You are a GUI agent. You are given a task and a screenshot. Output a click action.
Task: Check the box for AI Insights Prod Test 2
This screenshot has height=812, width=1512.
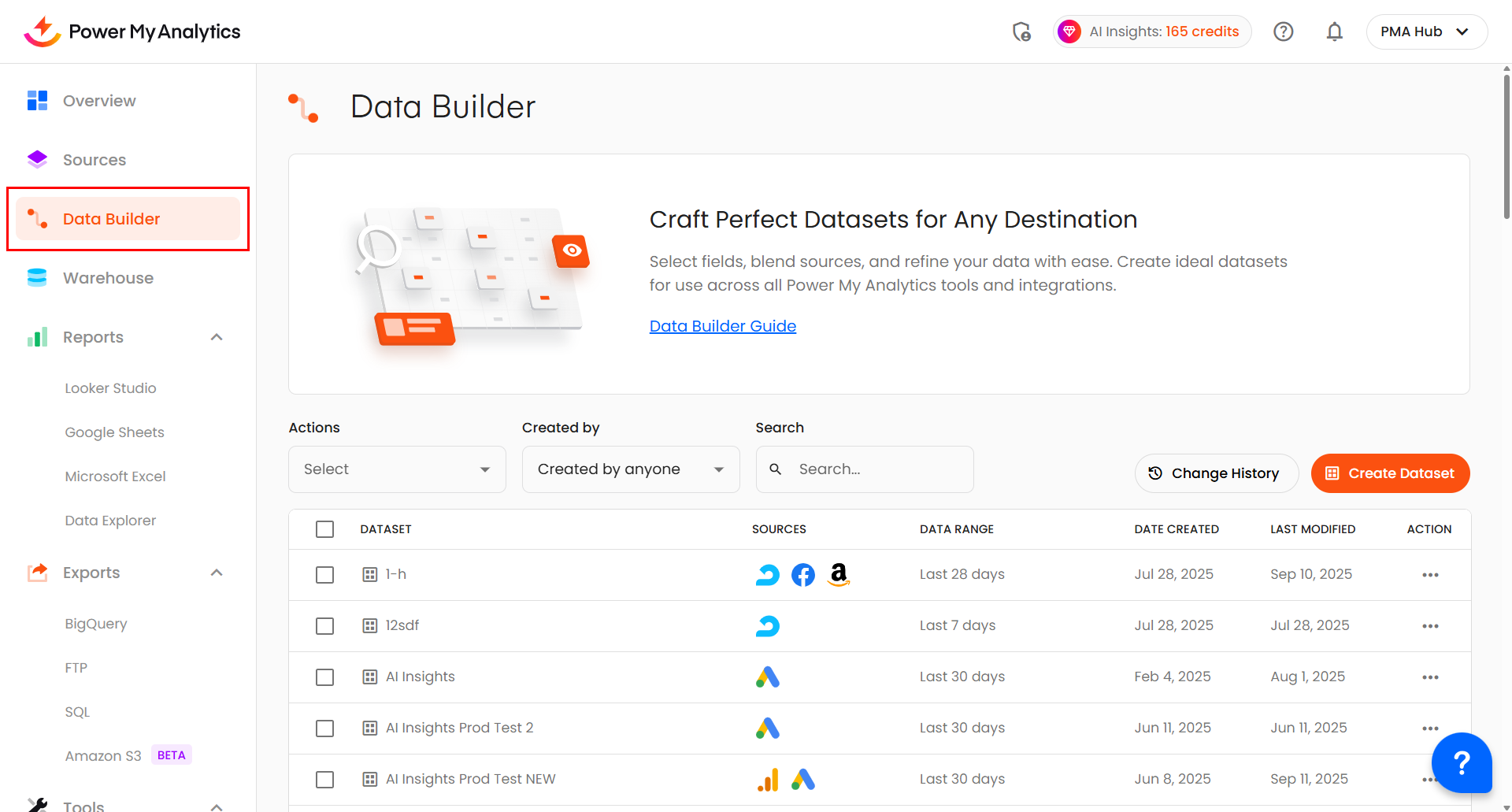pyautogui.click(x=324, y=729)
